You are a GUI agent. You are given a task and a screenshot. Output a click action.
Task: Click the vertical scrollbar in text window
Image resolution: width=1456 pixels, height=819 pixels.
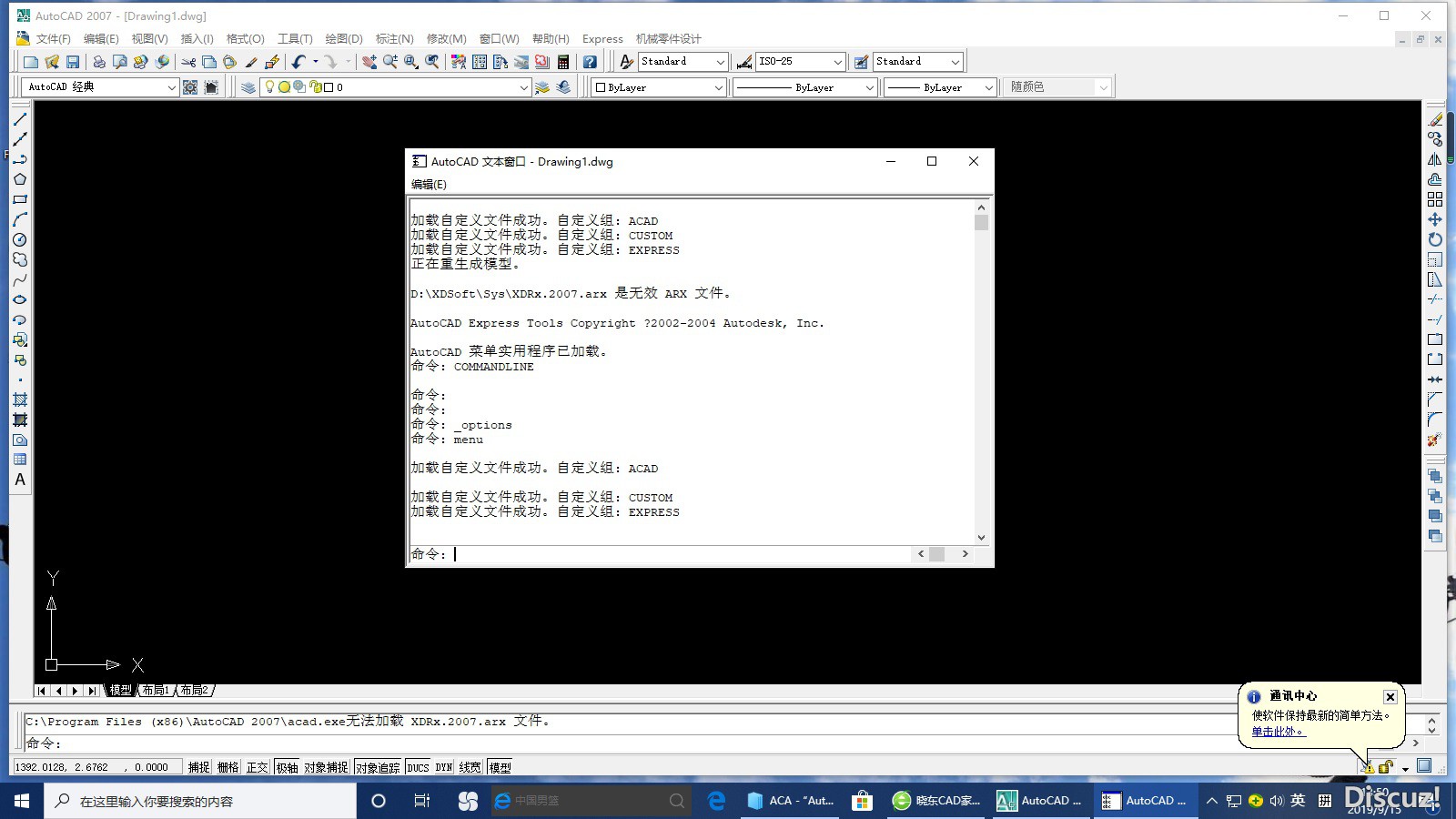click(981, 371)
